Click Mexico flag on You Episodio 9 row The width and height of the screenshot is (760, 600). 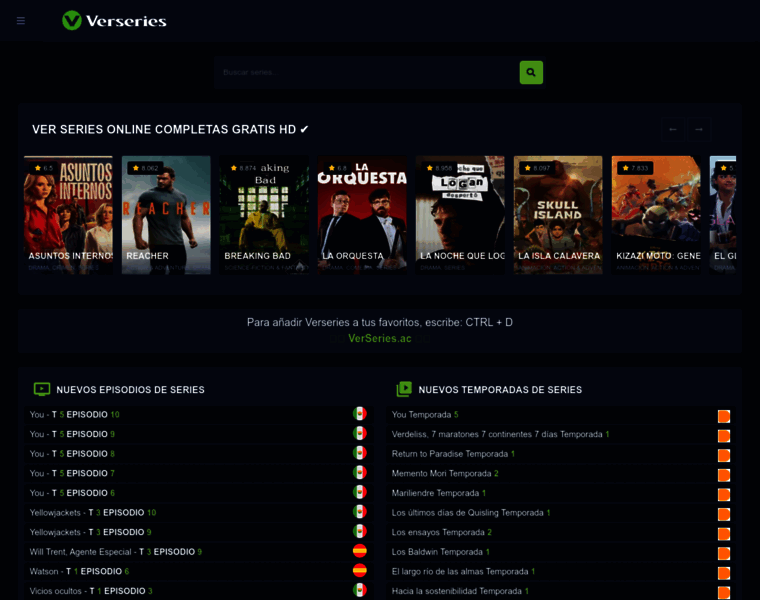(360, 433)
